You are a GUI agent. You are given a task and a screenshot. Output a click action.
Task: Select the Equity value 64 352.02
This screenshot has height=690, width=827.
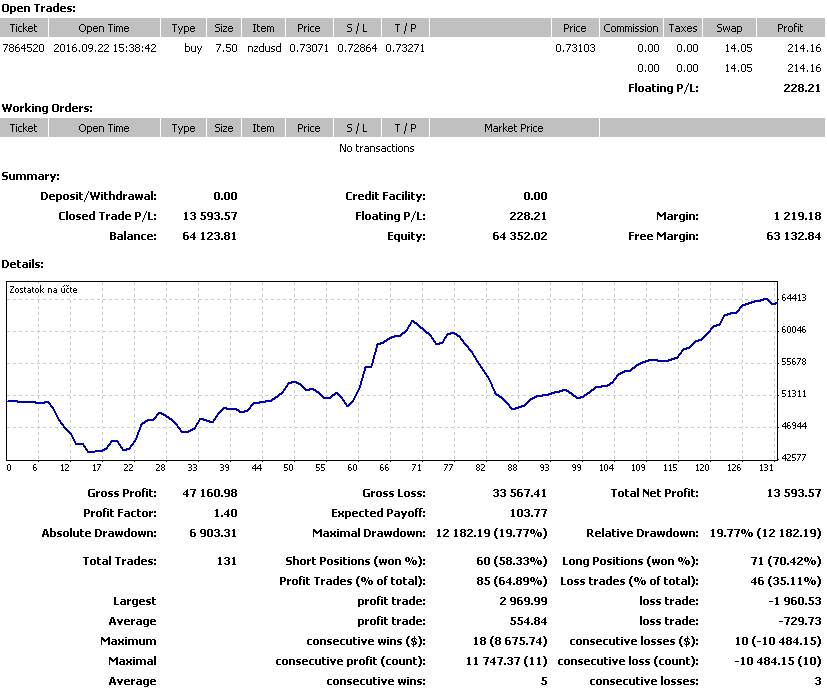[x=520, y=236]
